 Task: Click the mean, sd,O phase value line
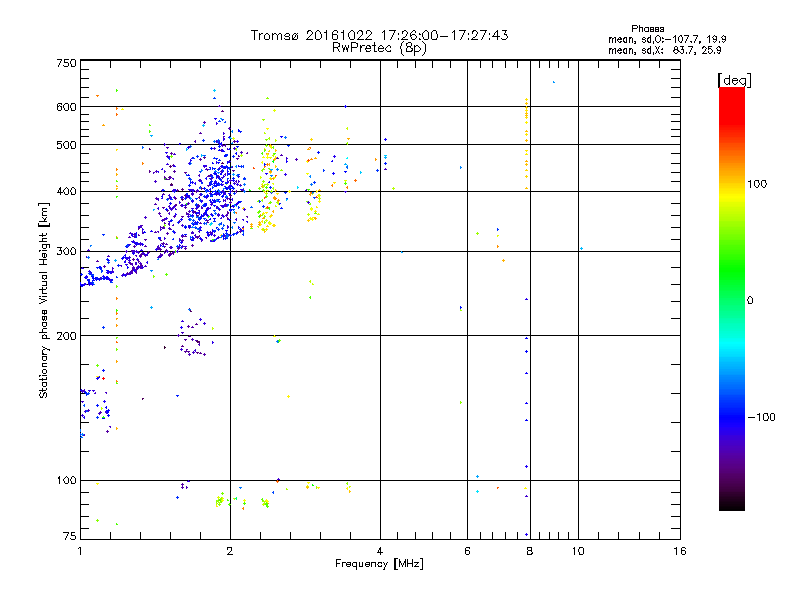[x=667, y=39]
